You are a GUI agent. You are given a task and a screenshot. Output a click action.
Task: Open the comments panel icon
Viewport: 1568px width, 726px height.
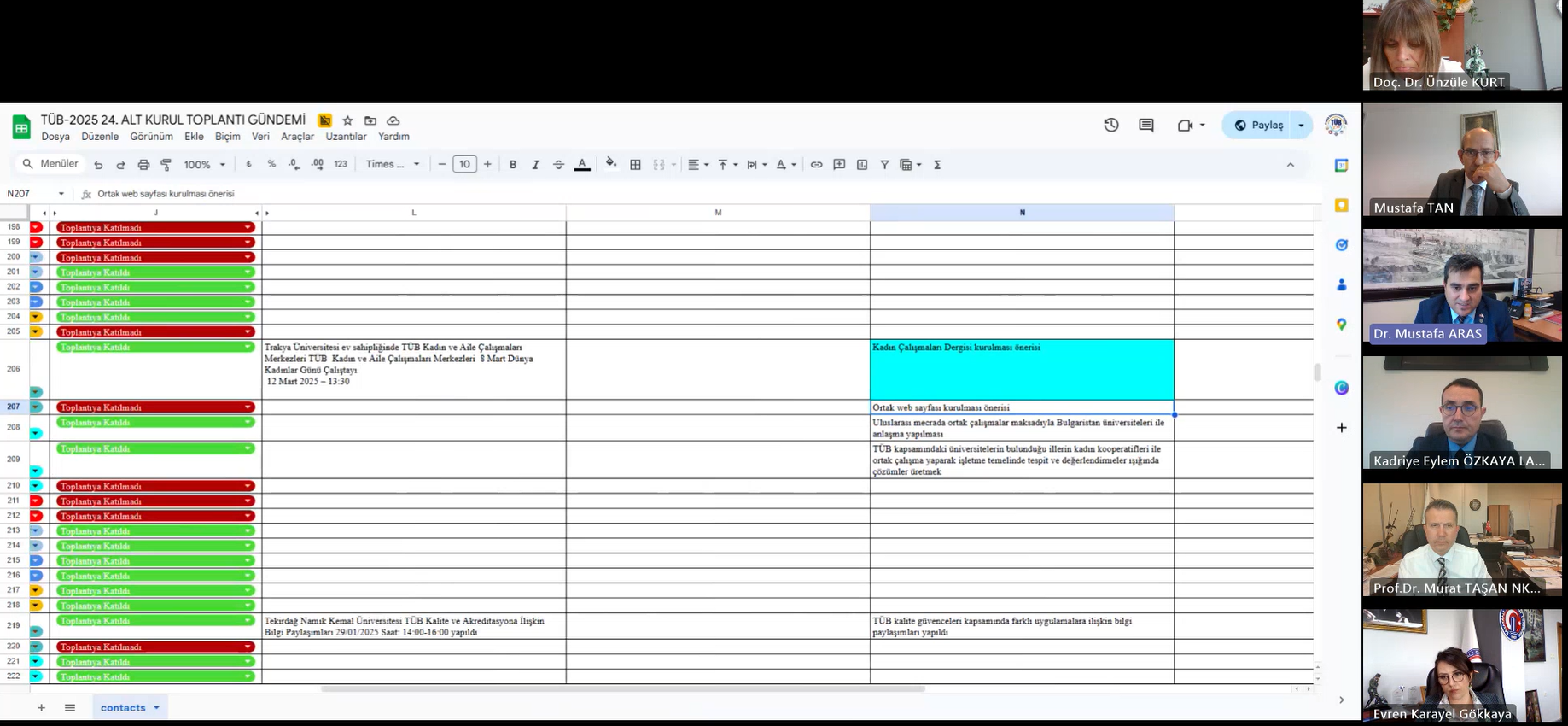click(x=1145, y=126)
